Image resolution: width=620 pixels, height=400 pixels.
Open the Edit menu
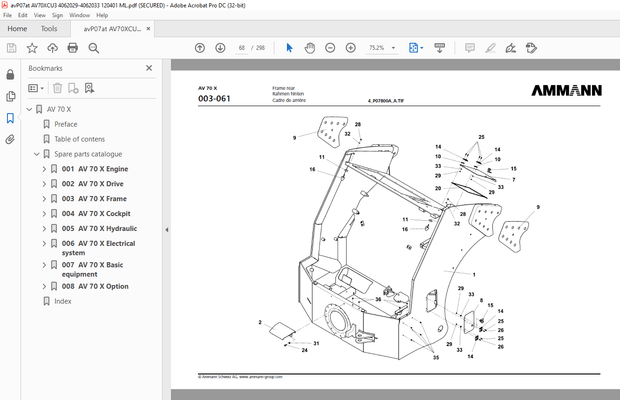click(x=23, y=15)
